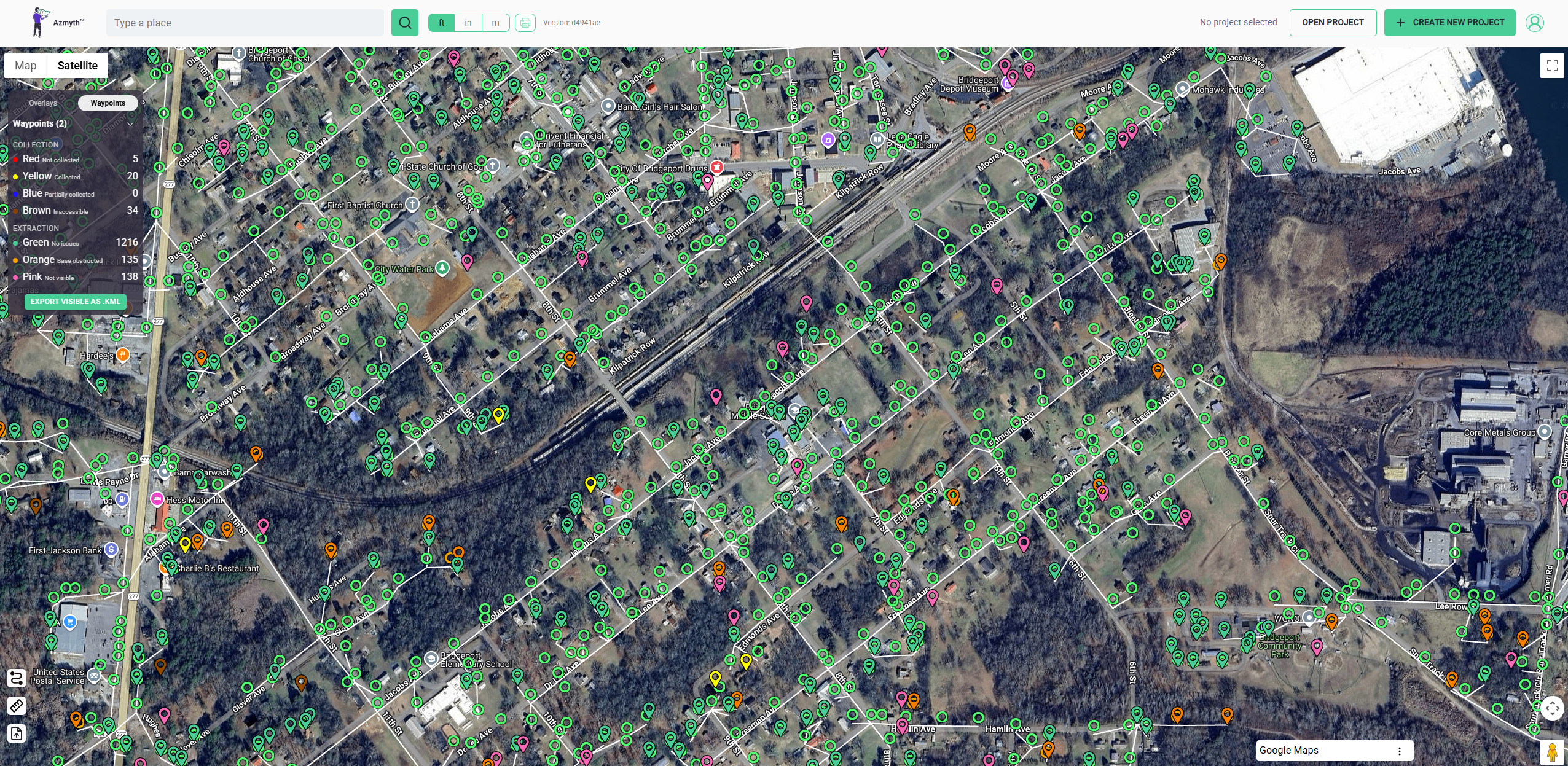1568x766 pixels.
Task: Click the Orange Base obstructed color dot
Action: pos(15,260)
